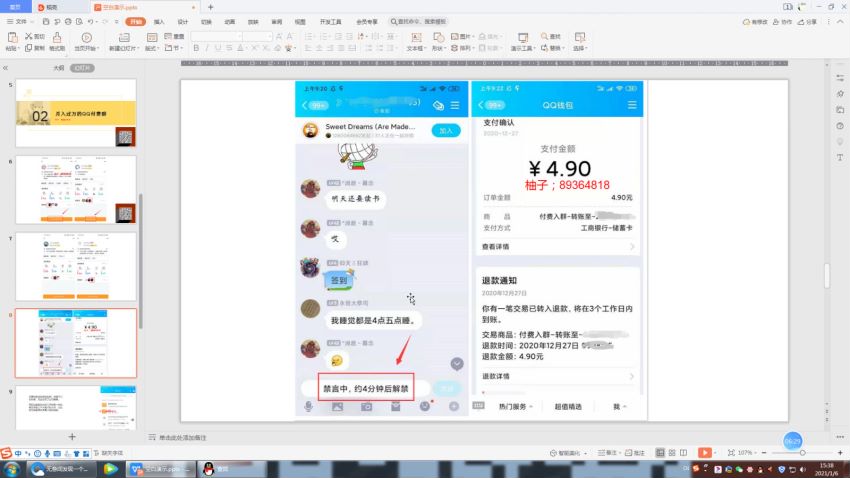Open the Transitions ribbon tab
Screen dimensions: 850x478
206,22
